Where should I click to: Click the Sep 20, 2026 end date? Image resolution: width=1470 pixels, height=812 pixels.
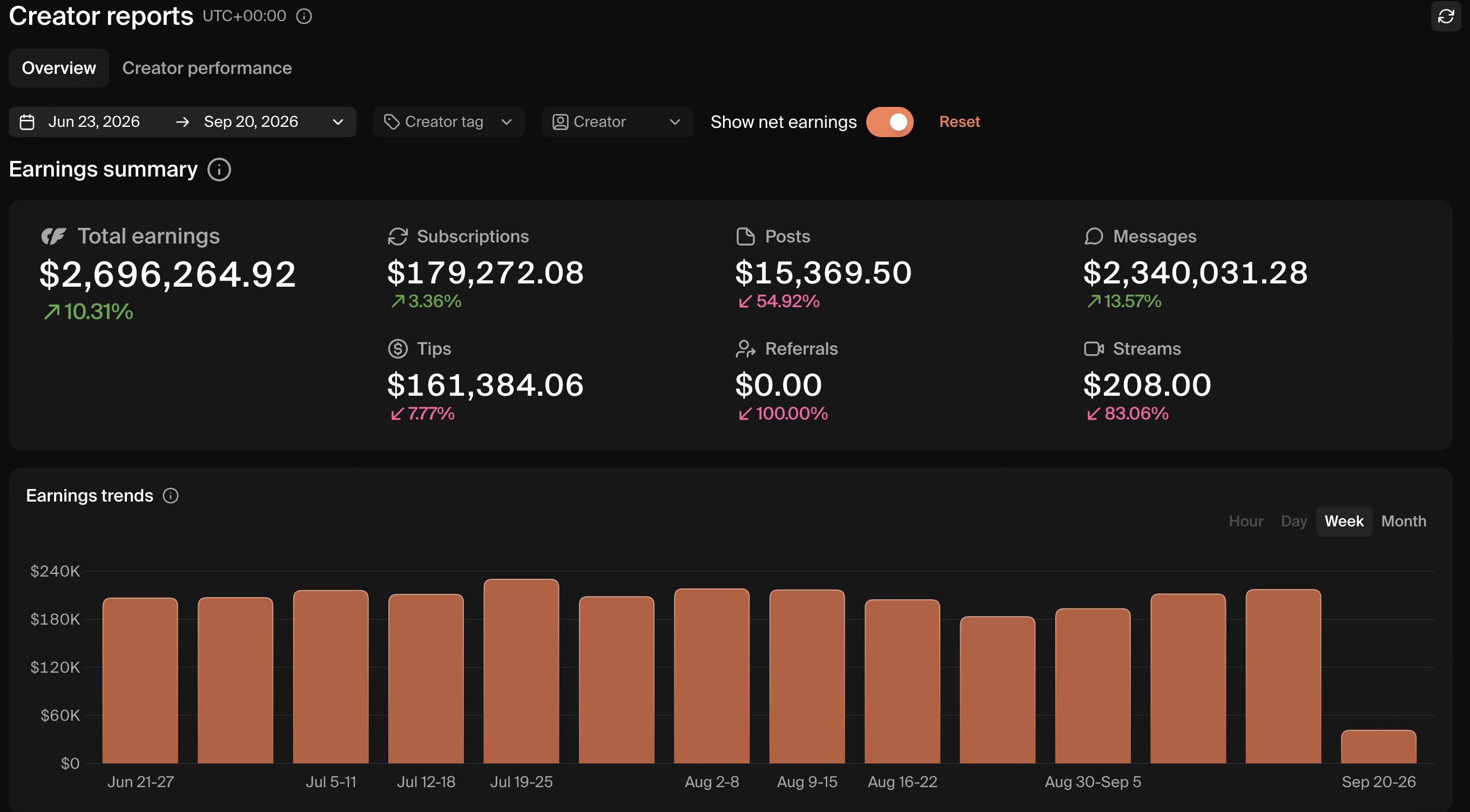[x=251, y=122]
